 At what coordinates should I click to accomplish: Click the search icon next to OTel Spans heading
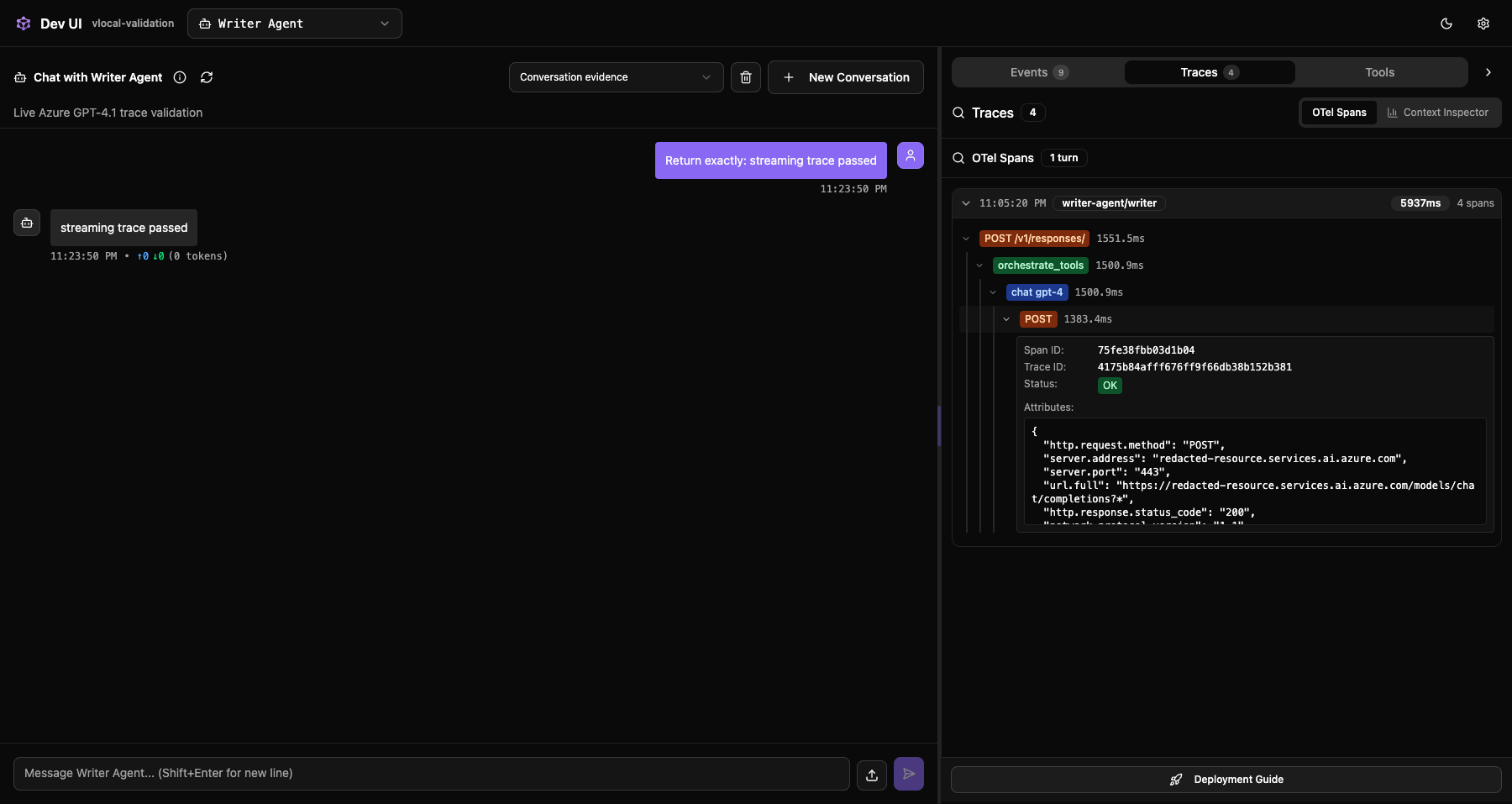point(958,158)
